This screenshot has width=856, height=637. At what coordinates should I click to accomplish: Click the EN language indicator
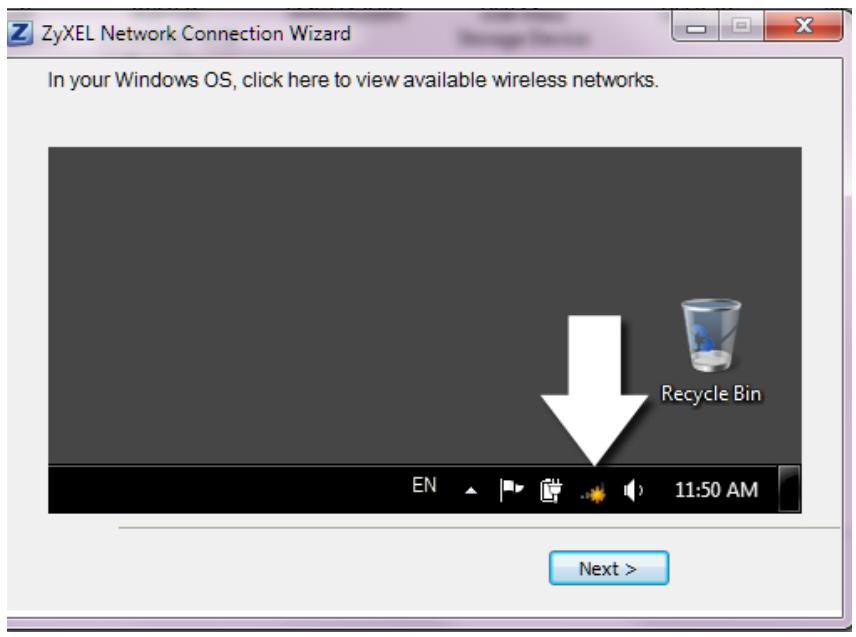(424, 485)
